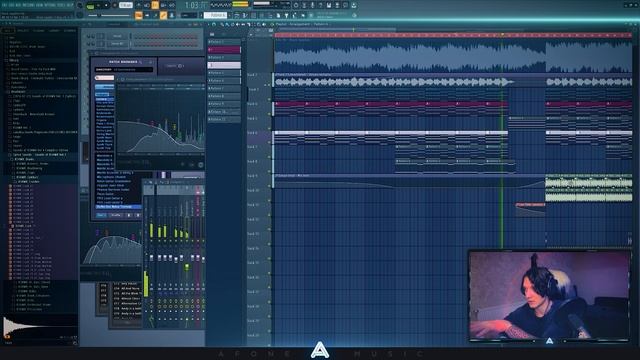
Task: Click the question mark help icon
Action: tap(320, 5)
